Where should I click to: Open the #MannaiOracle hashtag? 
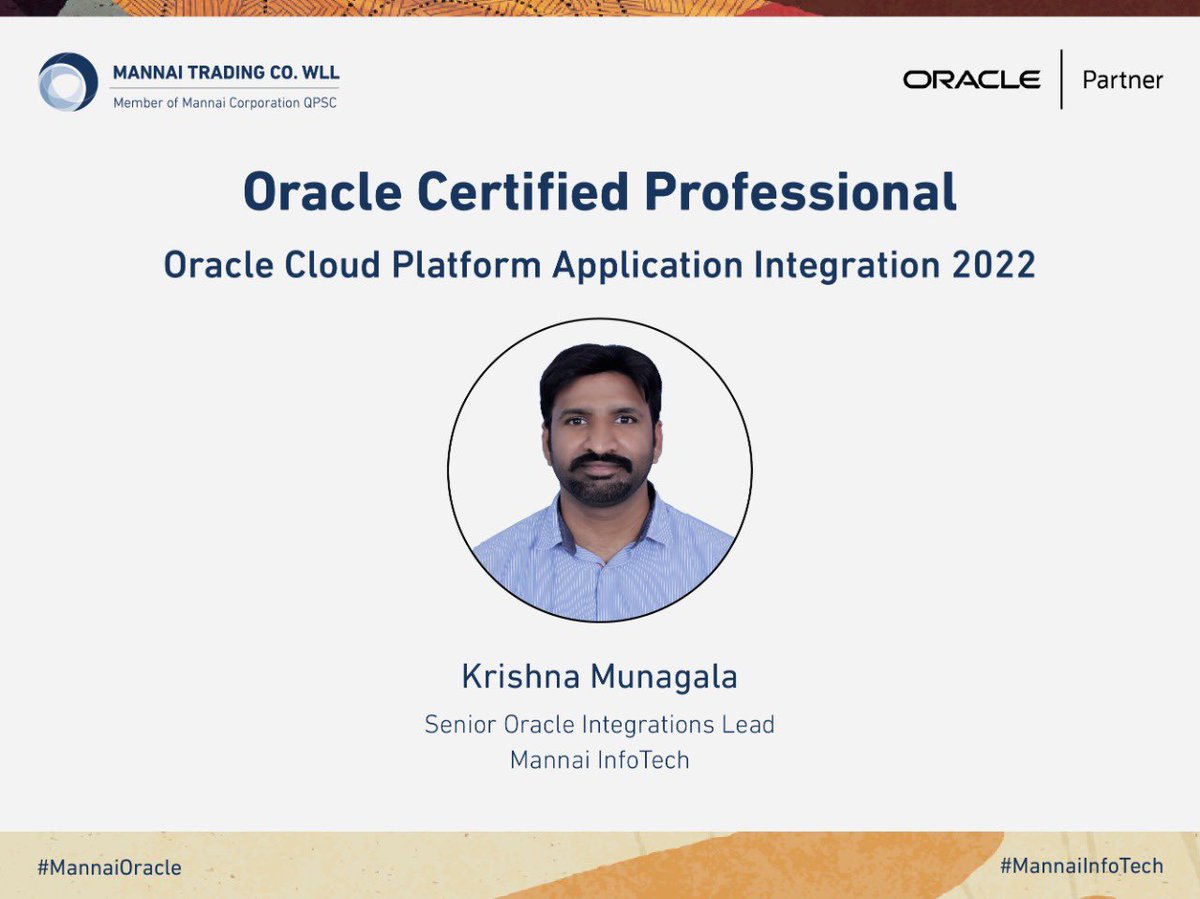point(111,867)
